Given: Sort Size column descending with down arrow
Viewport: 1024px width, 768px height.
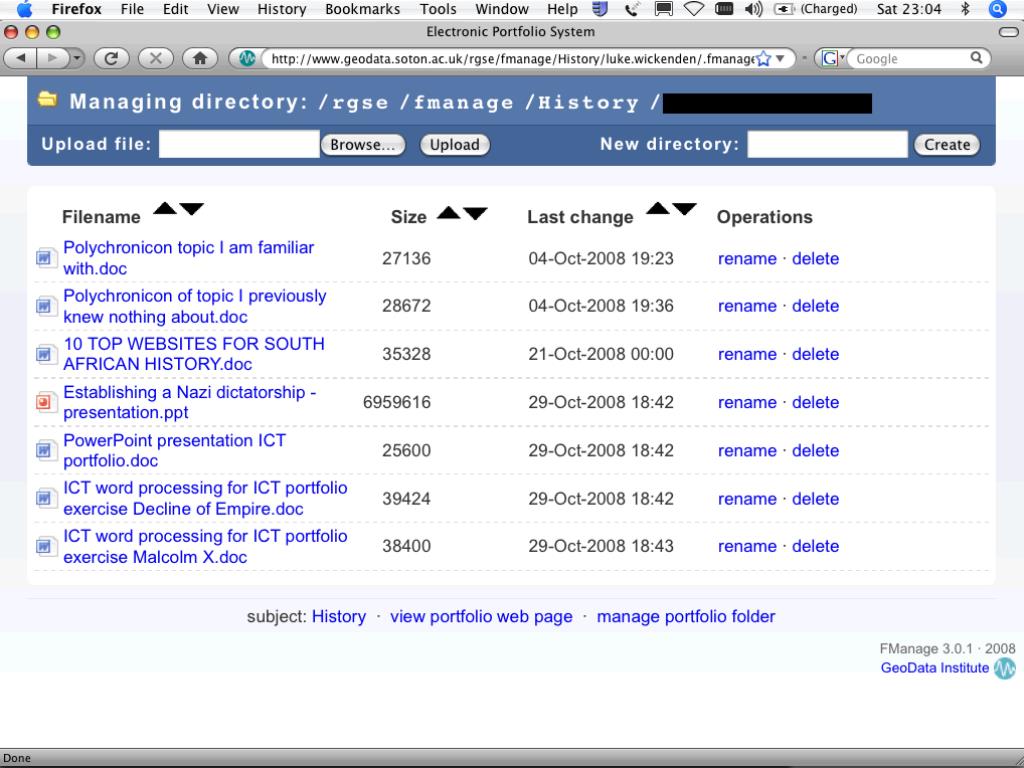Looking at the screenshot, I should click(x=475, y=214).
